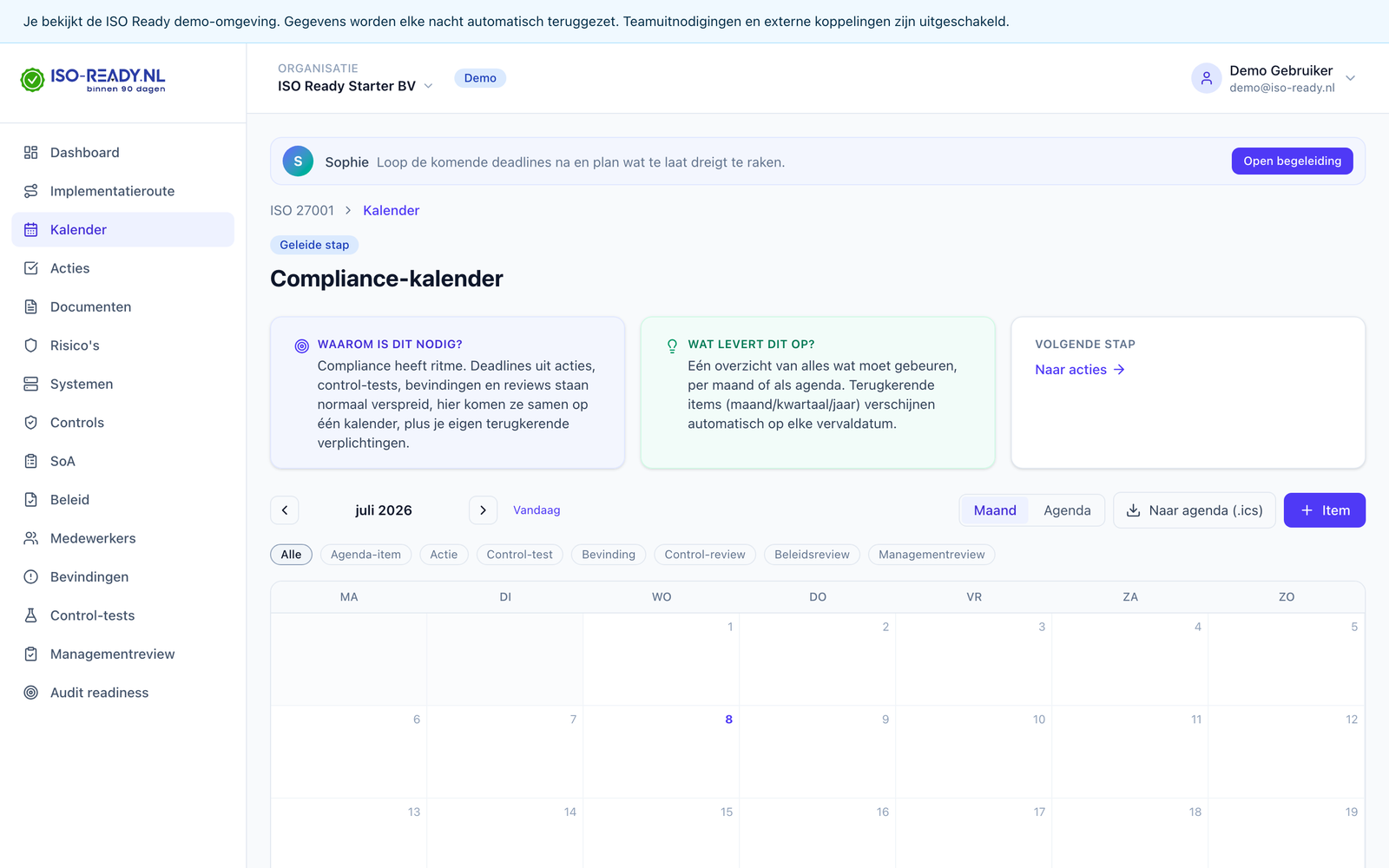Image resolution: width=1389 pixels, height=868 pixels.
Task: Click the ISO-READY.NL logo
Action: pyautogui.click(x=93, y=80)
